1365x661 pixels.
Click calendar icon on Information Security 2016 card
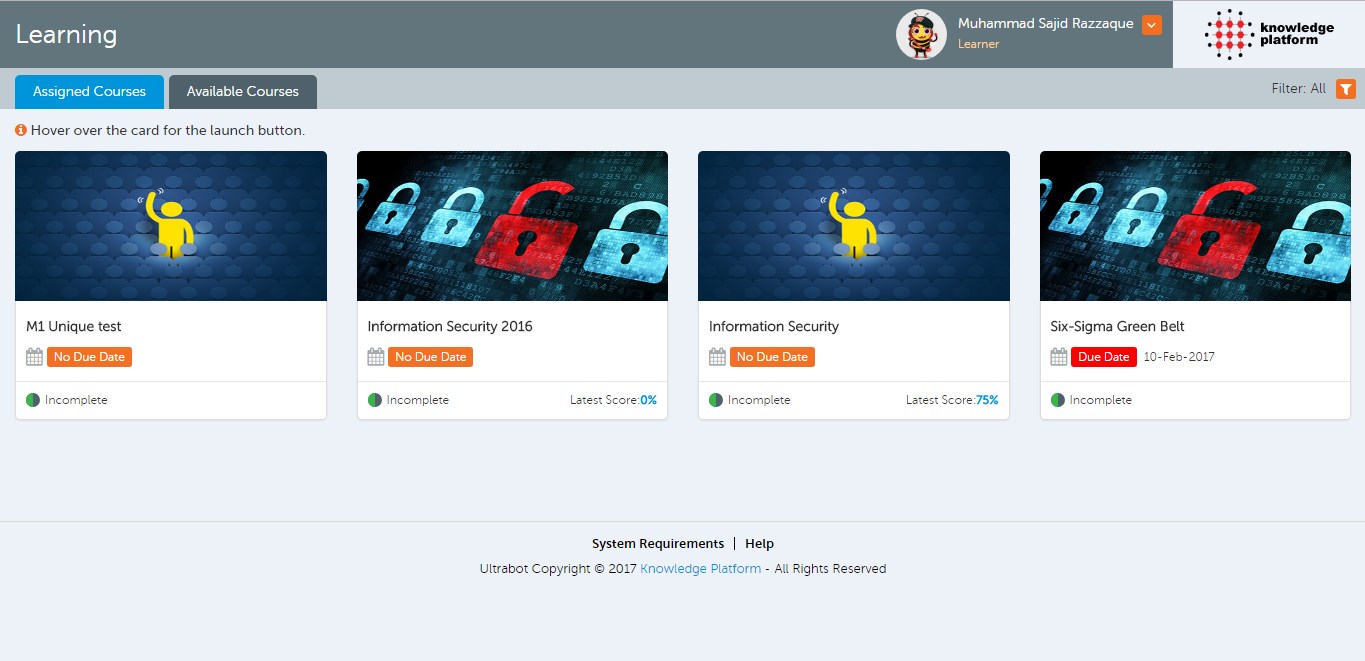coord(376,357)
